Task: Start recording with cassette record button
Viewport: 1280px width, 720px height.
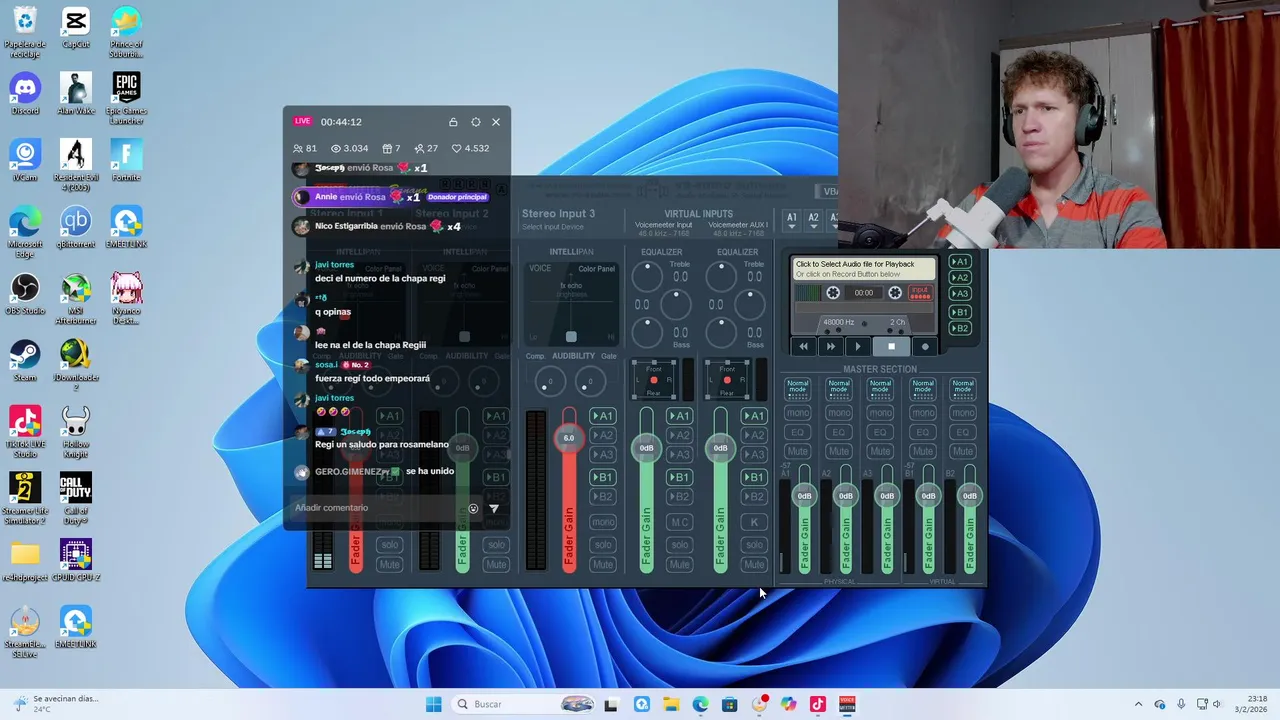Action: pos(925,346)
